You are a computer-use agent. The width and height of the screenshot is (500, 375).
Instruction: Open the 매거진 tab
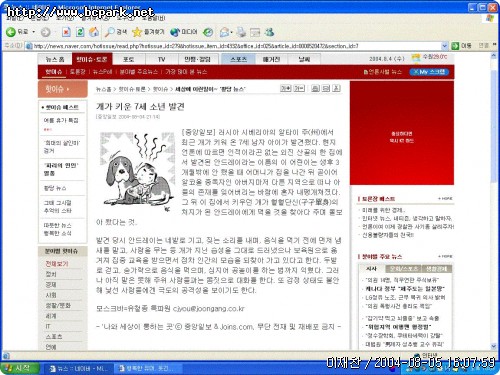pyautogui.click(x=271, y=59)
